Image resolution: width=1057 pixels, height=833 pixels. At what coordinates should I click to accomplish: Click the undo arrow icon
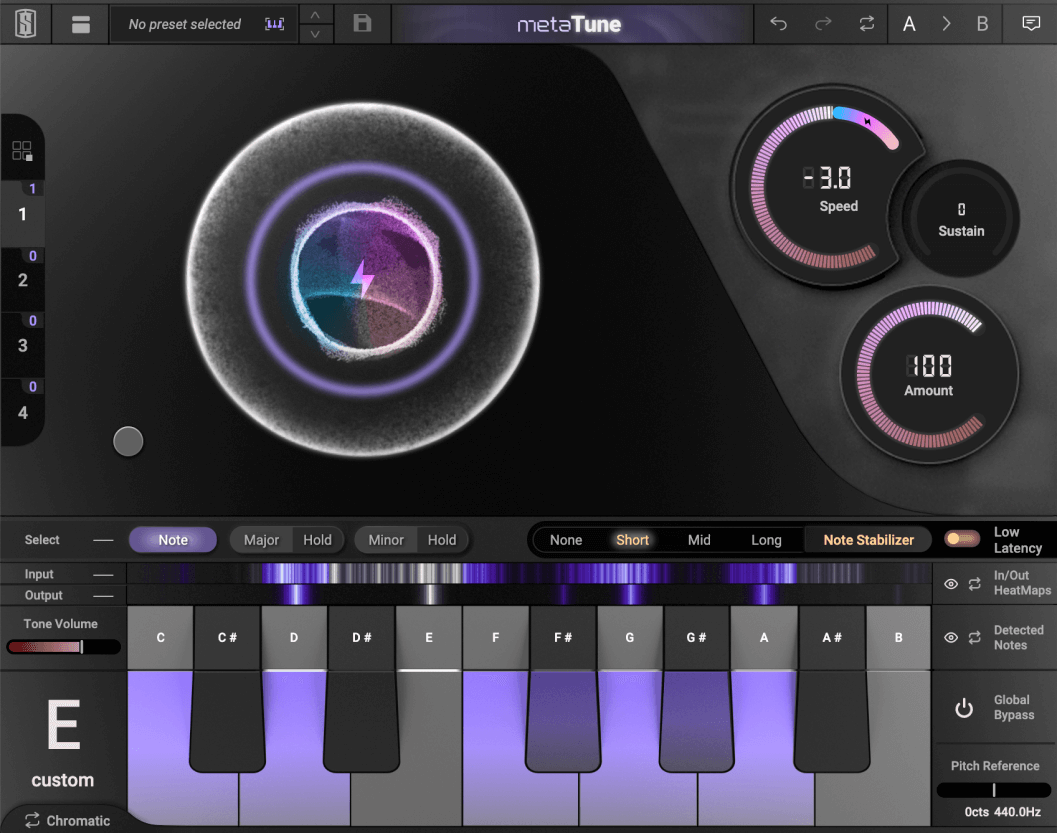point(779,23)
